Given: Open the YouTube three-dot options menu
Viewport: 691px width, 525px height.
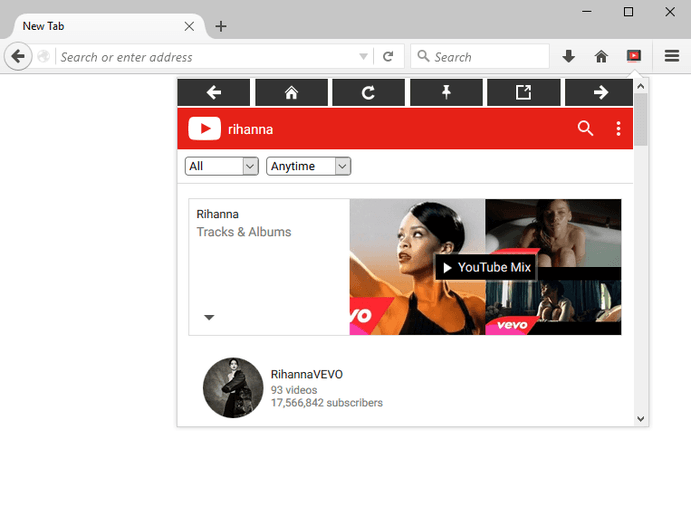Looking at the screenshot, I should click(x=618, y=128).
